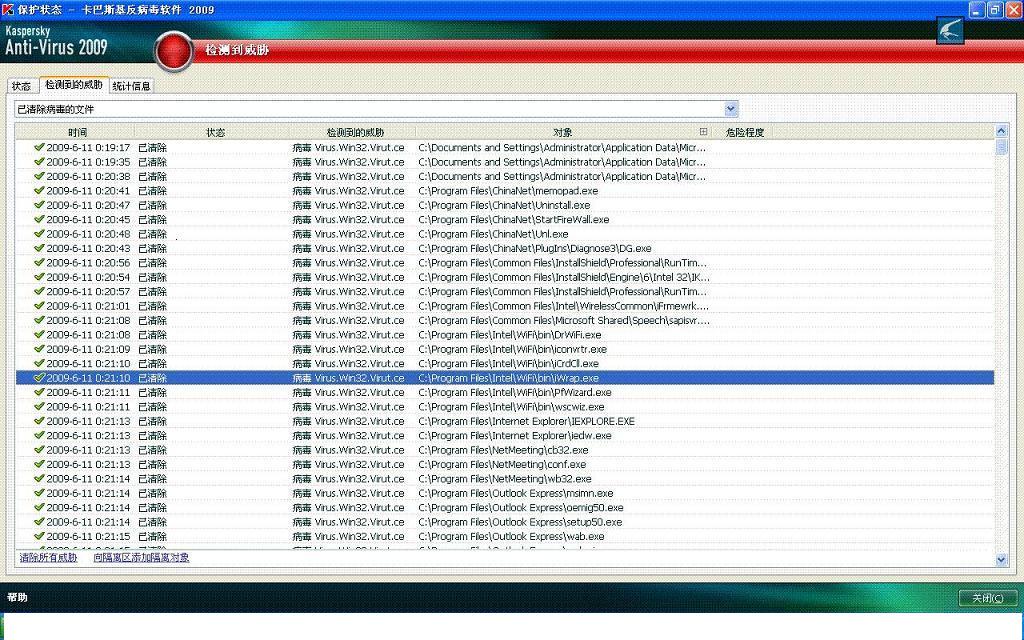Minimize the Kaspersky window

pyautogui.click(x=976, y=10)
